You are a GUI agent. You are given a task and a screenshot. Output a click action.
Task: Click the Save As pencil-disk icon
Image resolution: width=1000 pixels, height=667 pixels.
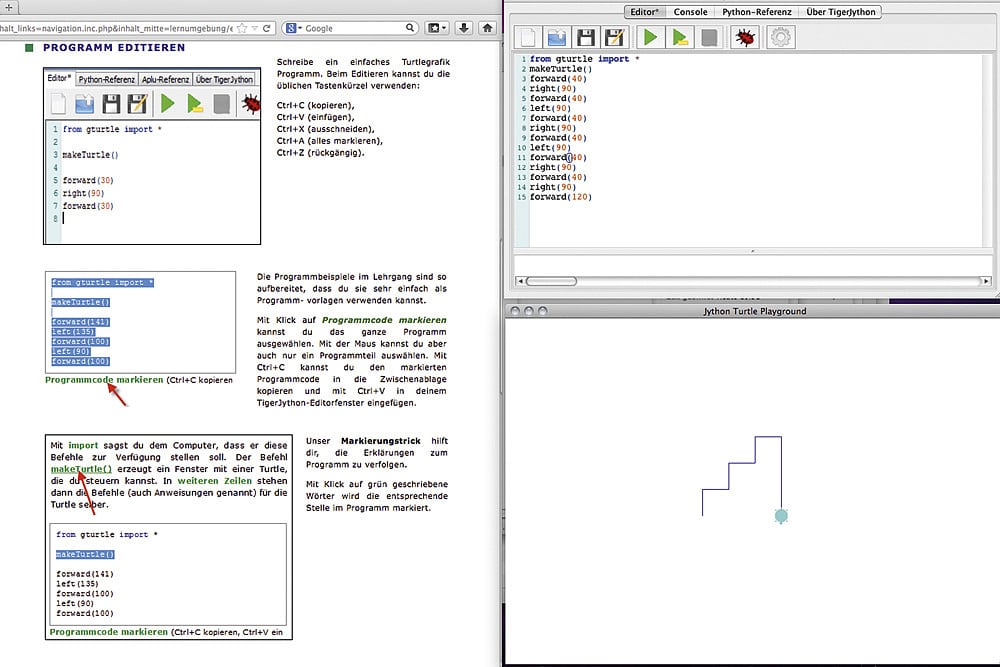coord(615,38)
